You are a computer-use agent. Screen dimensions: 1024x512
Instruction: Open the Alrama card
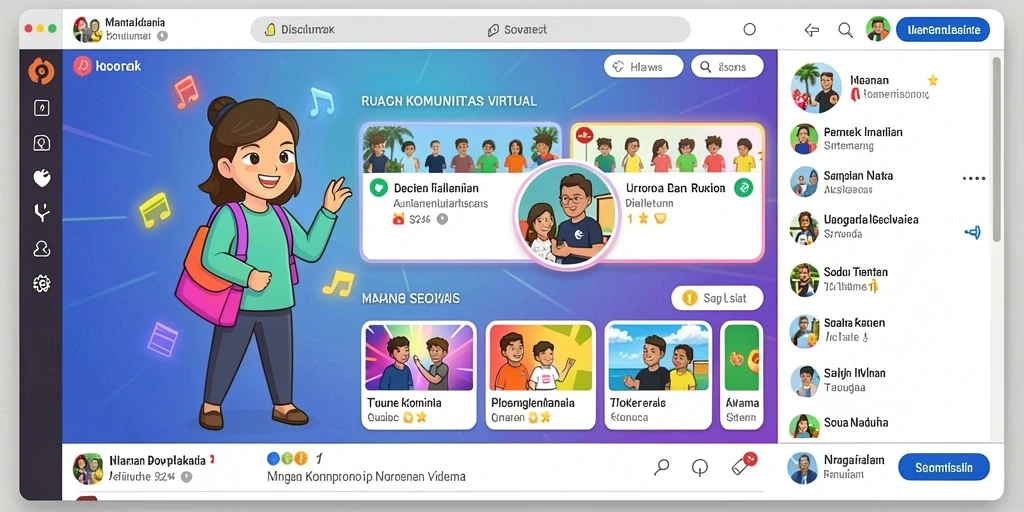[741, 375]
